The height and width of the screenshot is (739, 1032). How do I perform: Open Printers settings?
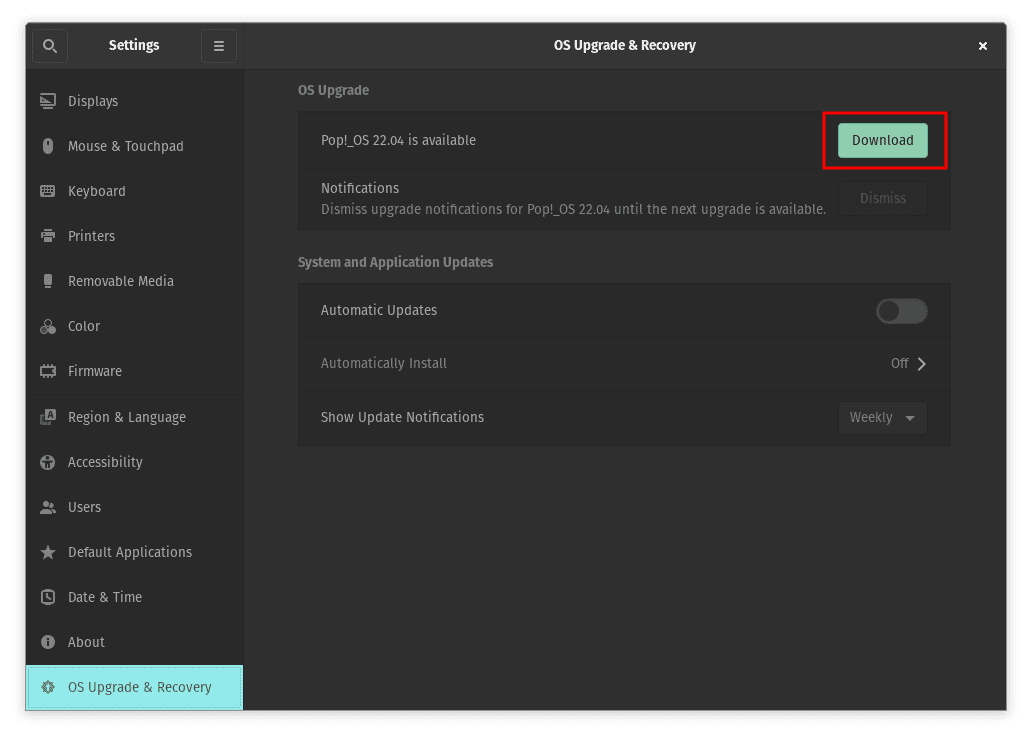[134, 236]
